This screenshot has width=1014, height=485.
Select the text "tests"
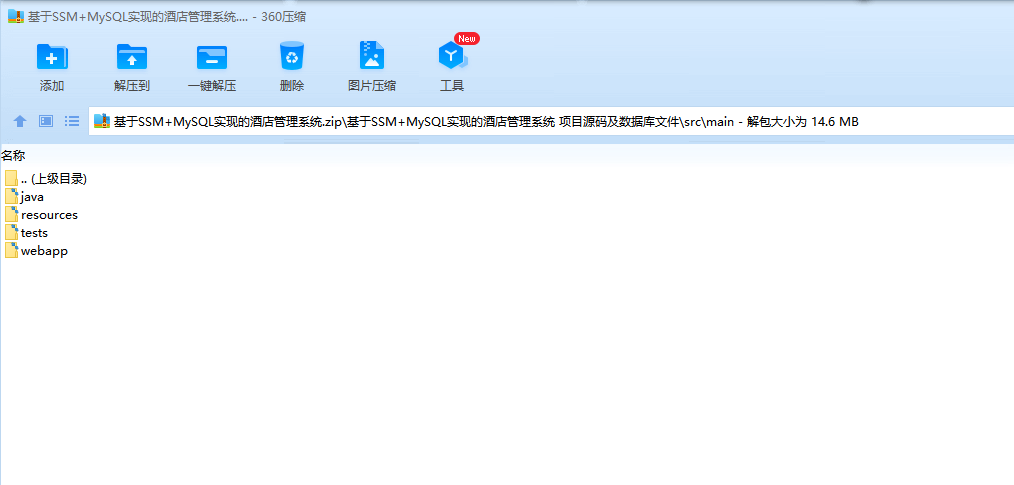(x=34, y=233)
